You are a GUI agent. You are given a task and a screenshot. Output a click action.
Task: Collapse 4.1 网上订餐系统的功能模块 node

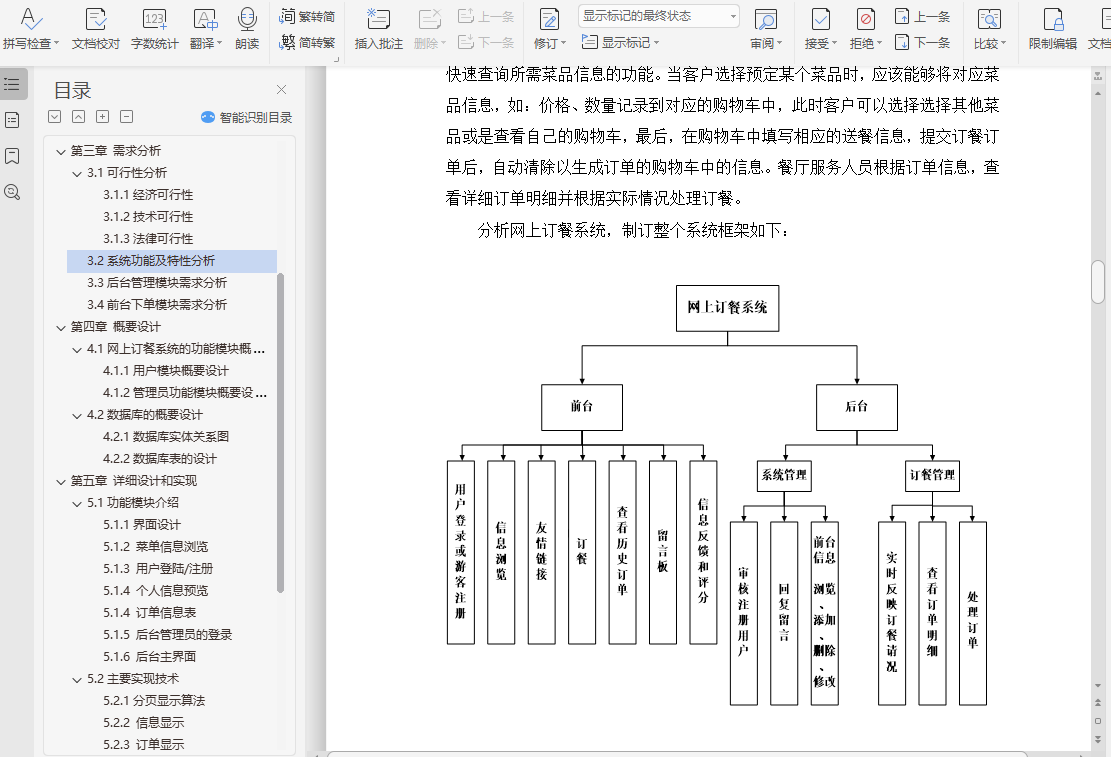pyautogui.click(x=77, y=349)
